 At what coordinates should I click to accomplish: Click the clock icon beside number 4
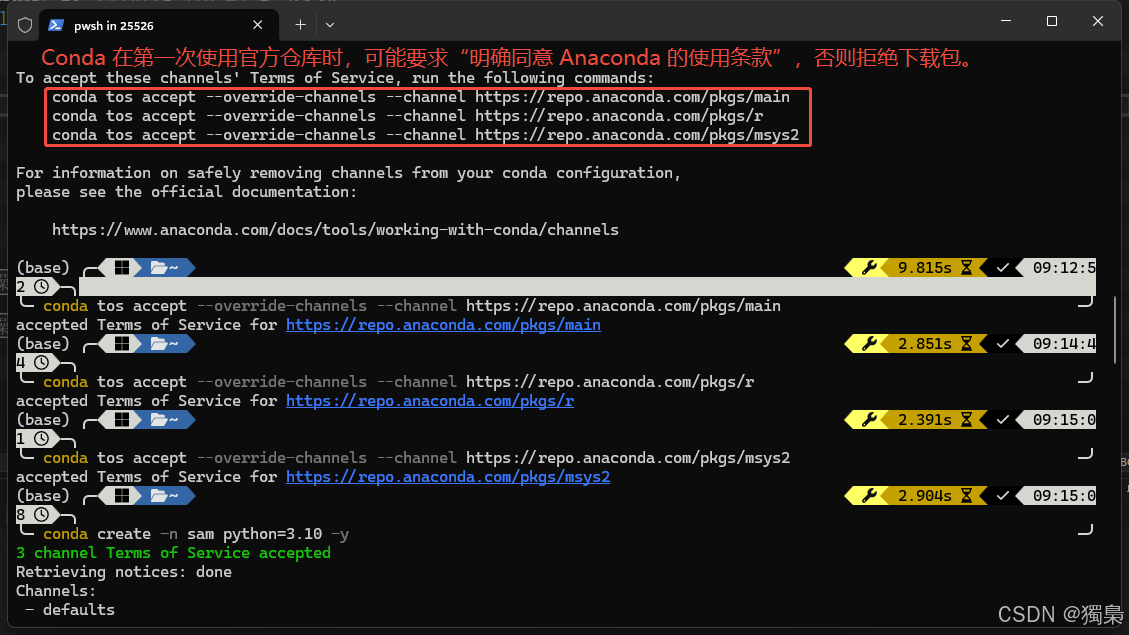pos(42,363)
